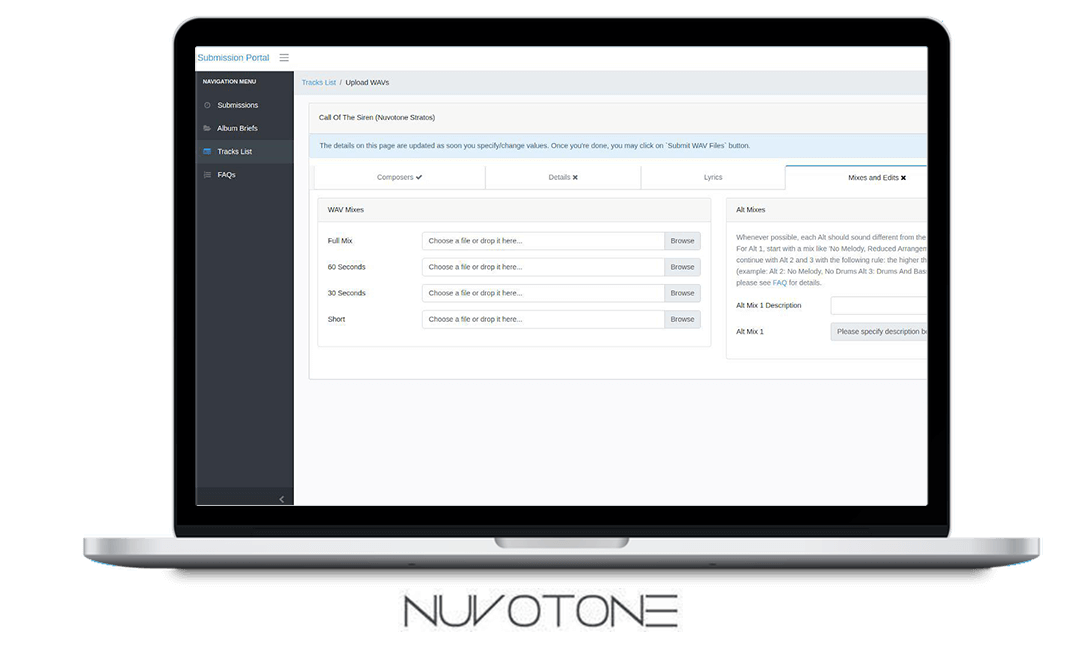The height and width of the screenshot is (652, 1087).
Task: Select the Mixes and Edits tab
Action: coord(856,177)
